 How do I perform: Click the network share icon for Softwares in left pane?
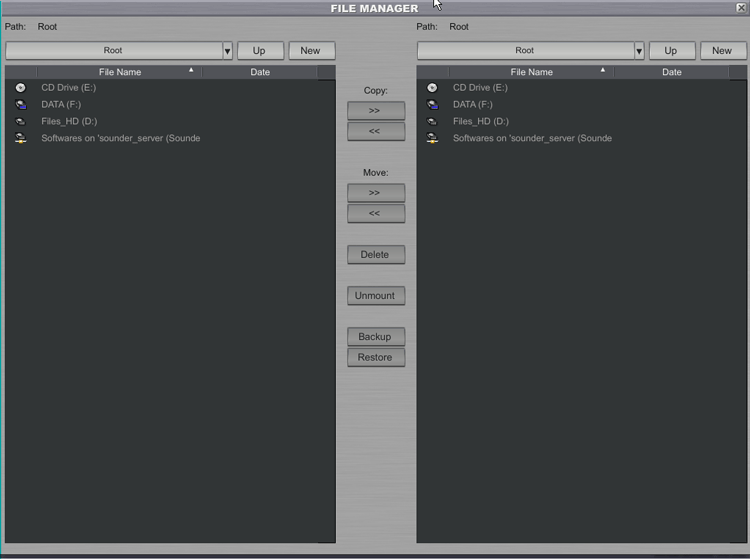(21, 138)
